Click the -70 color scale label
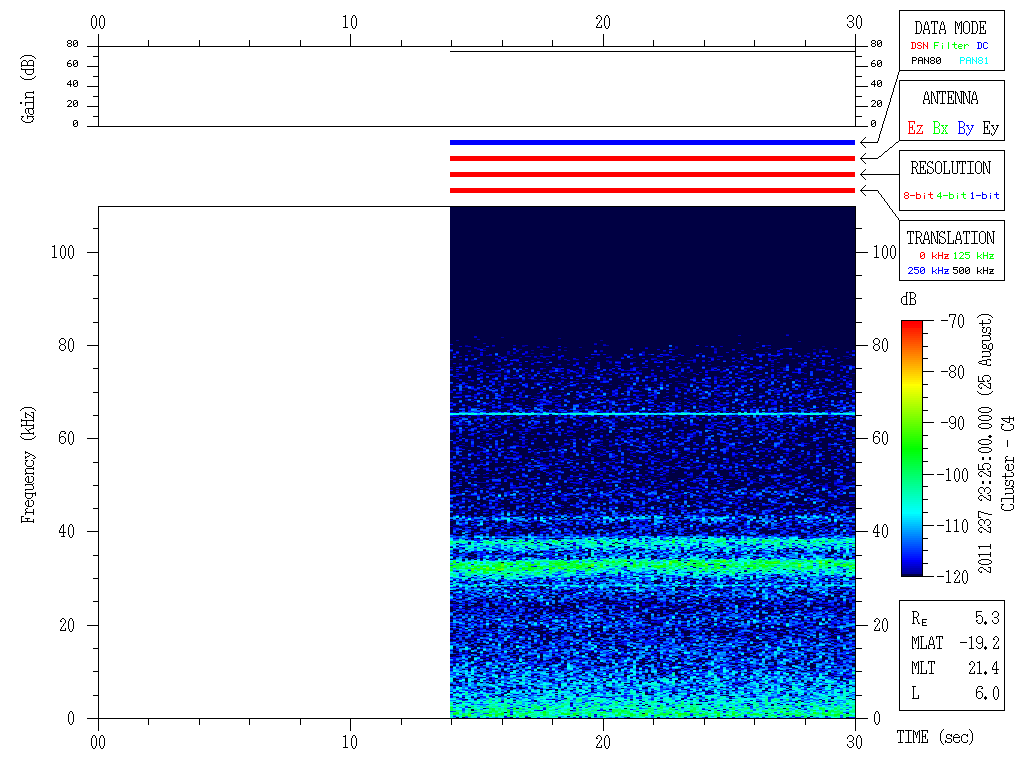Viewport: 1024px width, 768px height. (953, 321)
